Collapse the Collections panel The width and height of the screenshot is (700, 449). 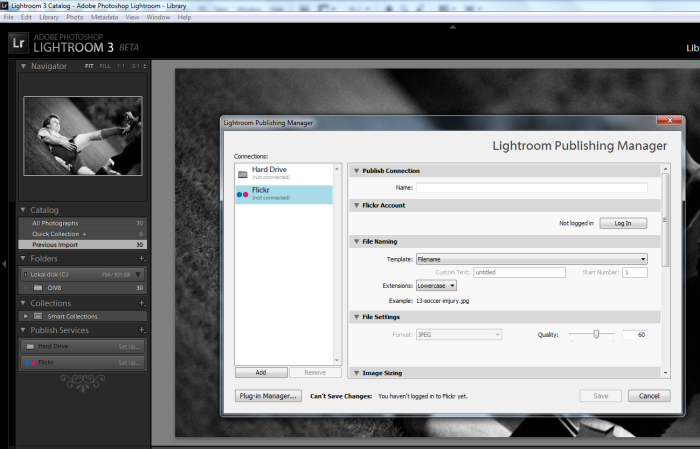[23, 303]
